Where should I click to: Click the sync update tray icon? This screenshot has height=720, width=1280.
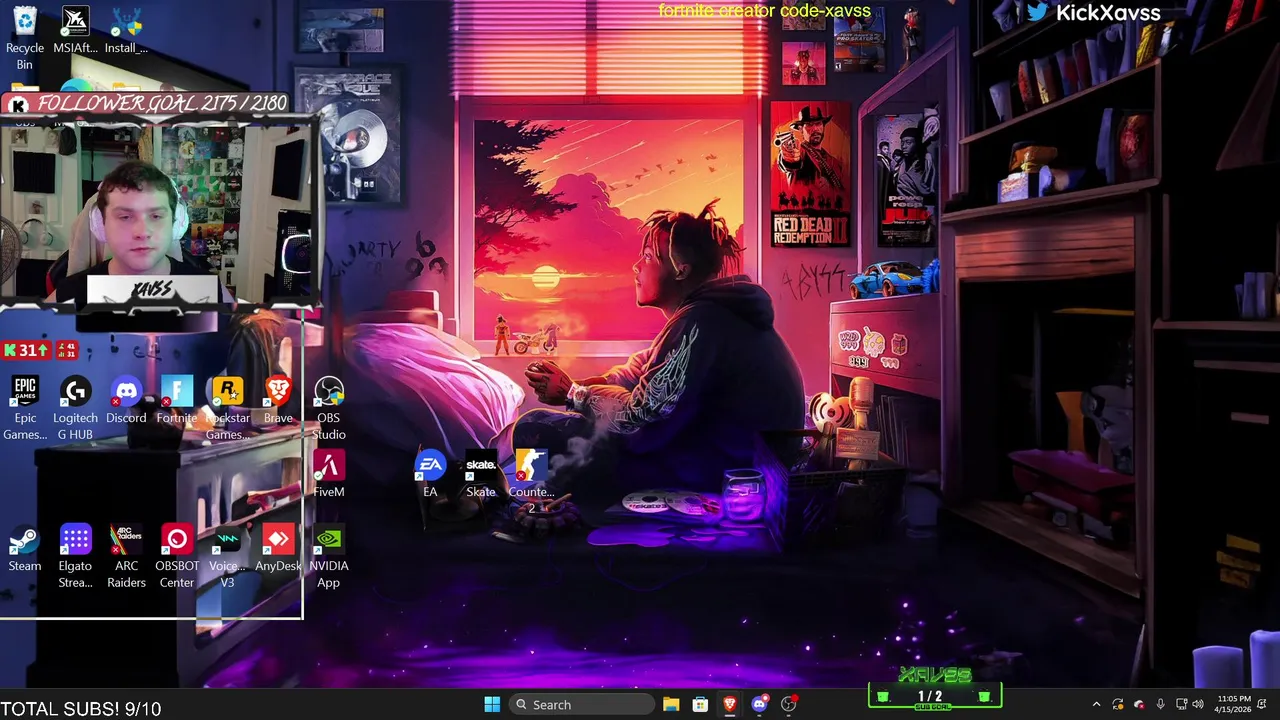[1118, 704]
